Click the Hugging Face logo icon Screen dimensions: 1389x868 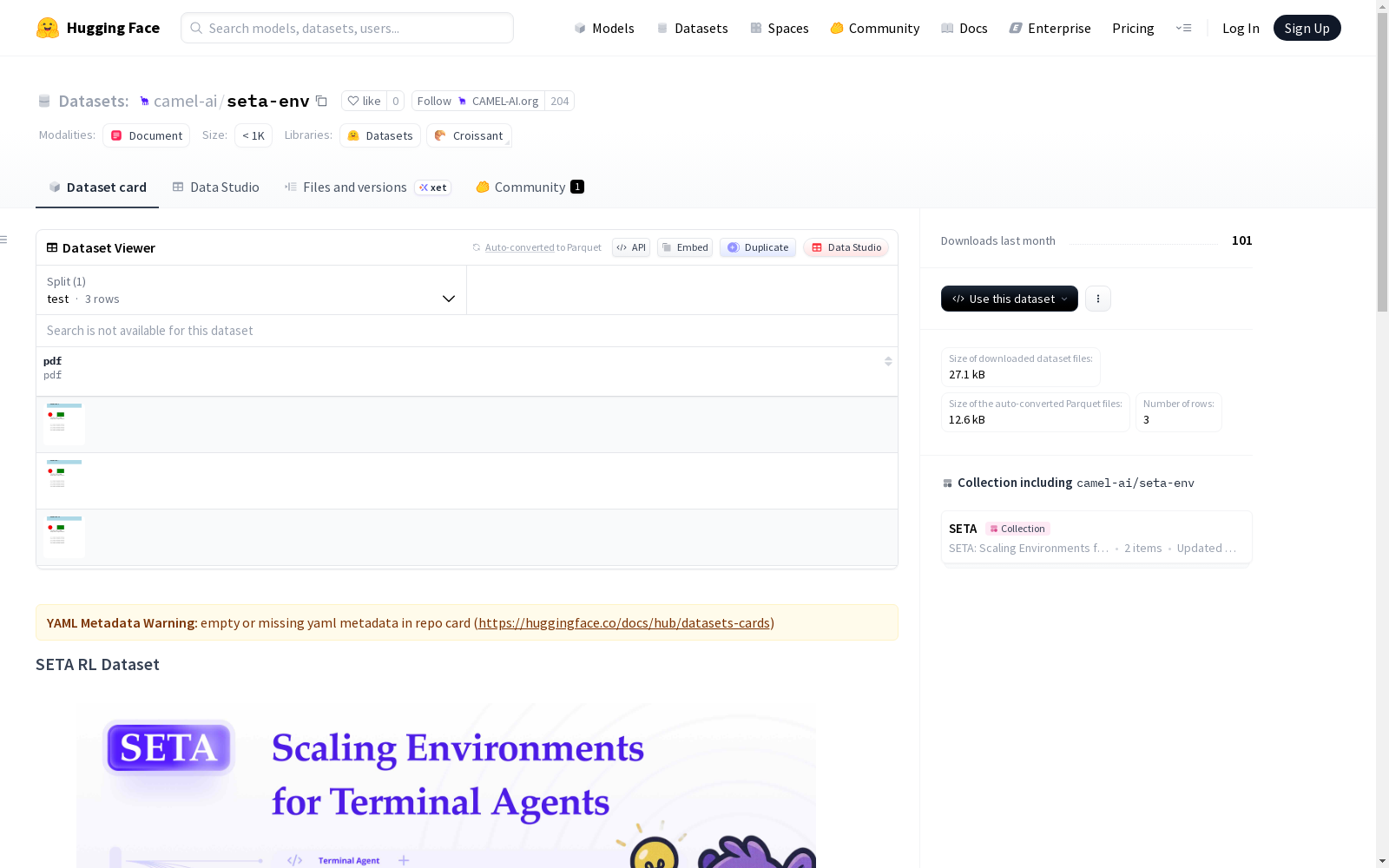pos(48,28)
